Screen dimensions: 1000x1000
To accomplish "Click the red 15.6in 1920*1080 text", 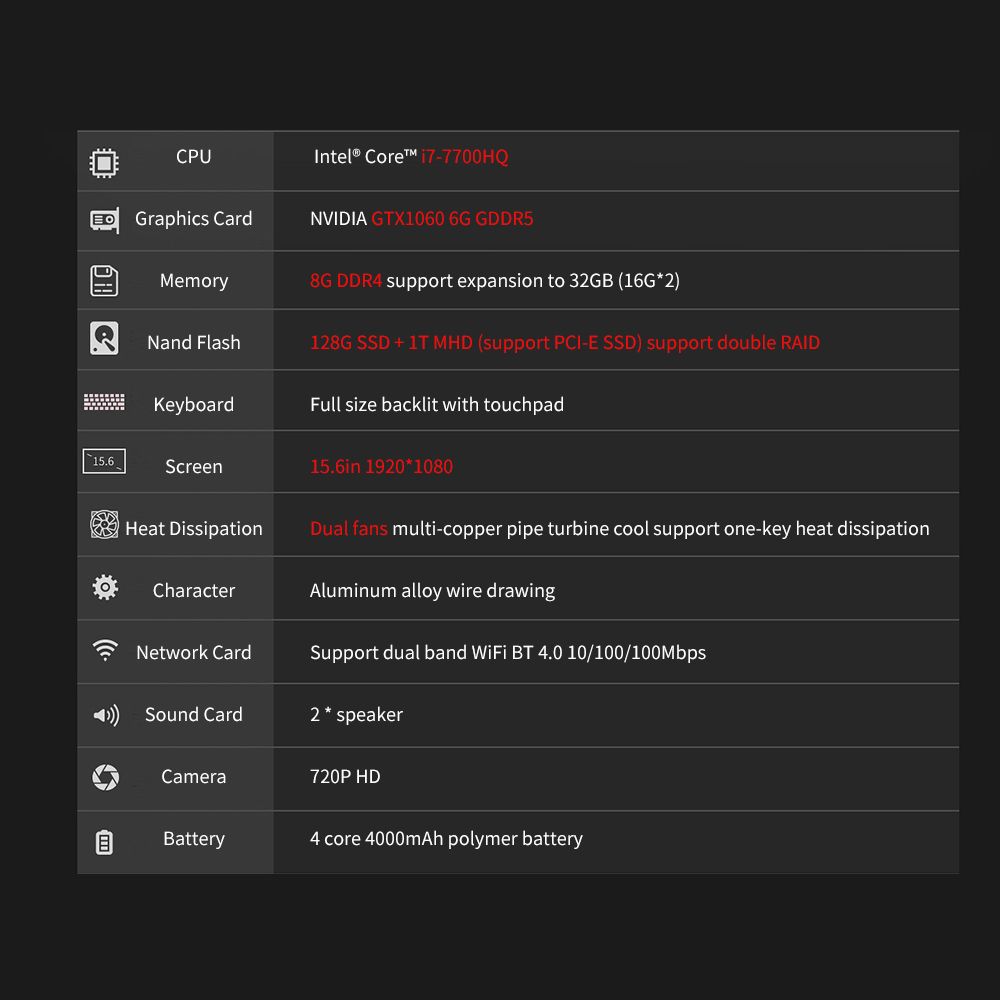I will pos(381,467).
